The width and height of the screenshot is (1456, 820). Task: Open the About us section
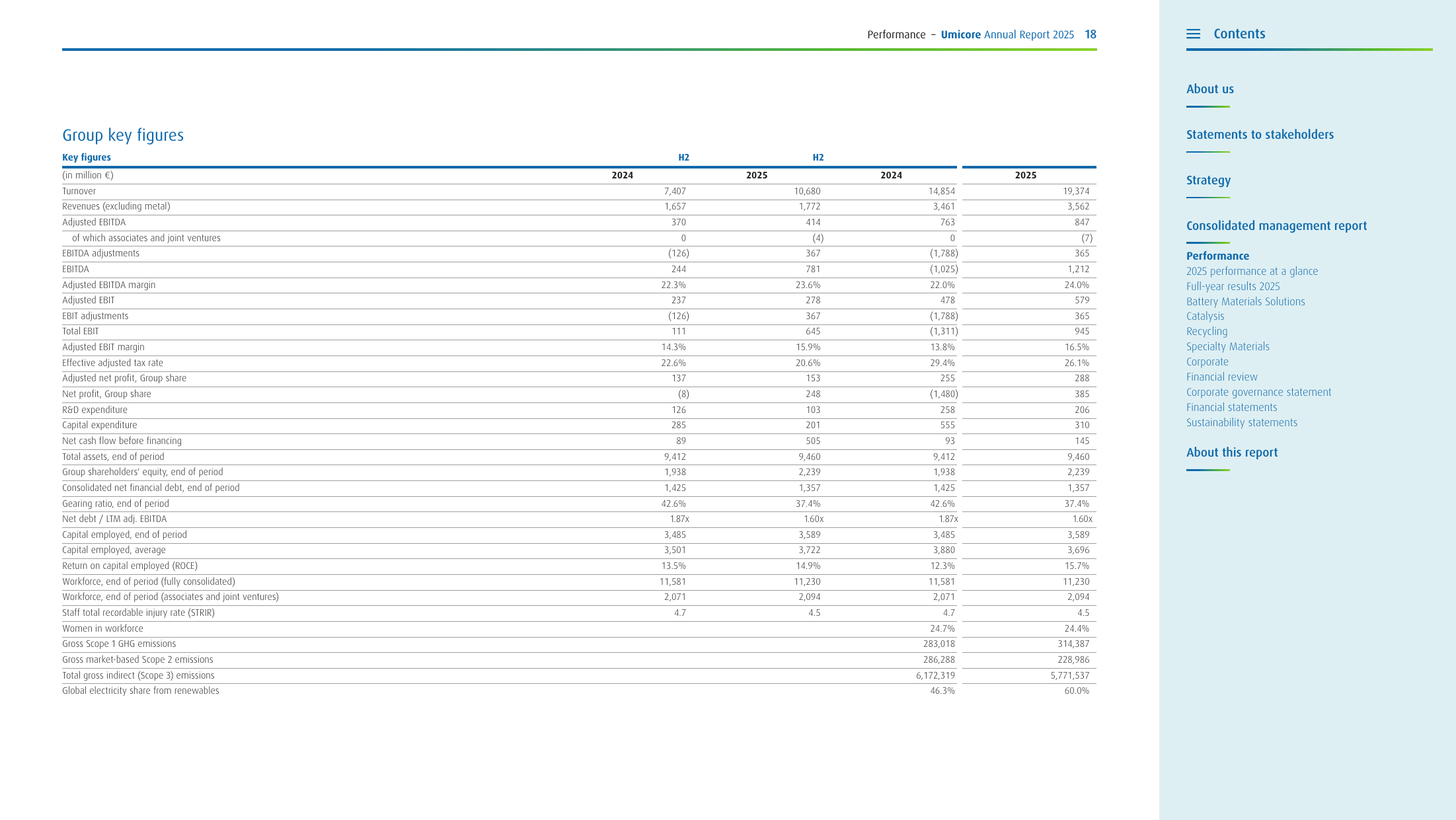1209,89
